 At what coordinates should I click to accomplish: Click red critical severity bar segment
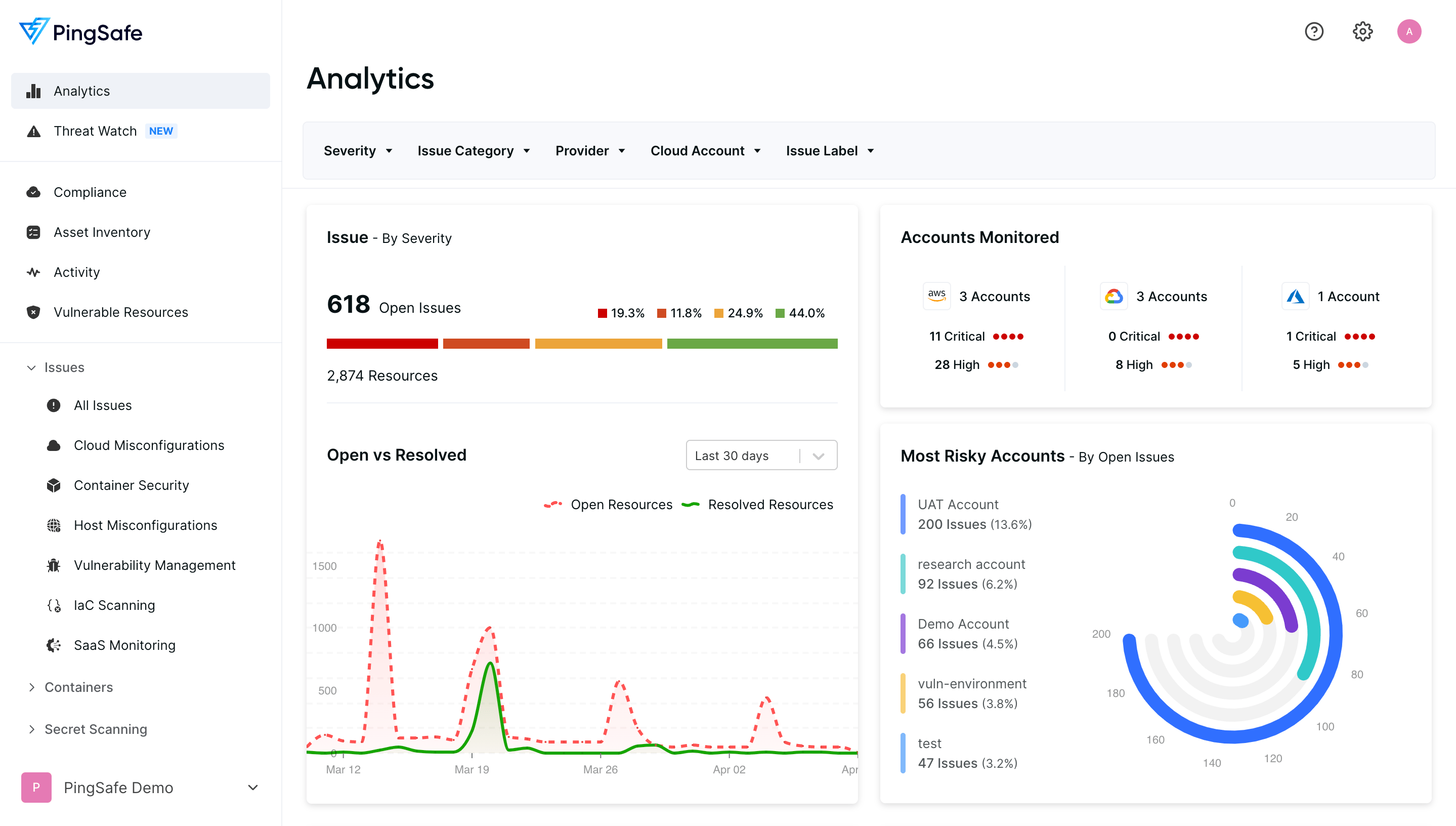(382, 344)
